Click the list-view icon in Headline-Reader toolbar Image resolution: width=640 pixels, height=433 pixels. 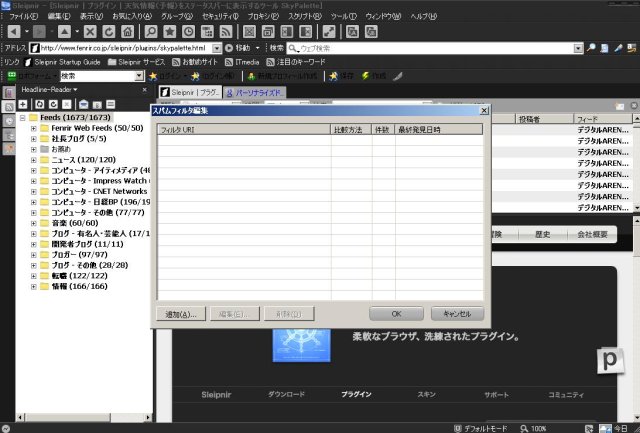(x=110, y=104)
